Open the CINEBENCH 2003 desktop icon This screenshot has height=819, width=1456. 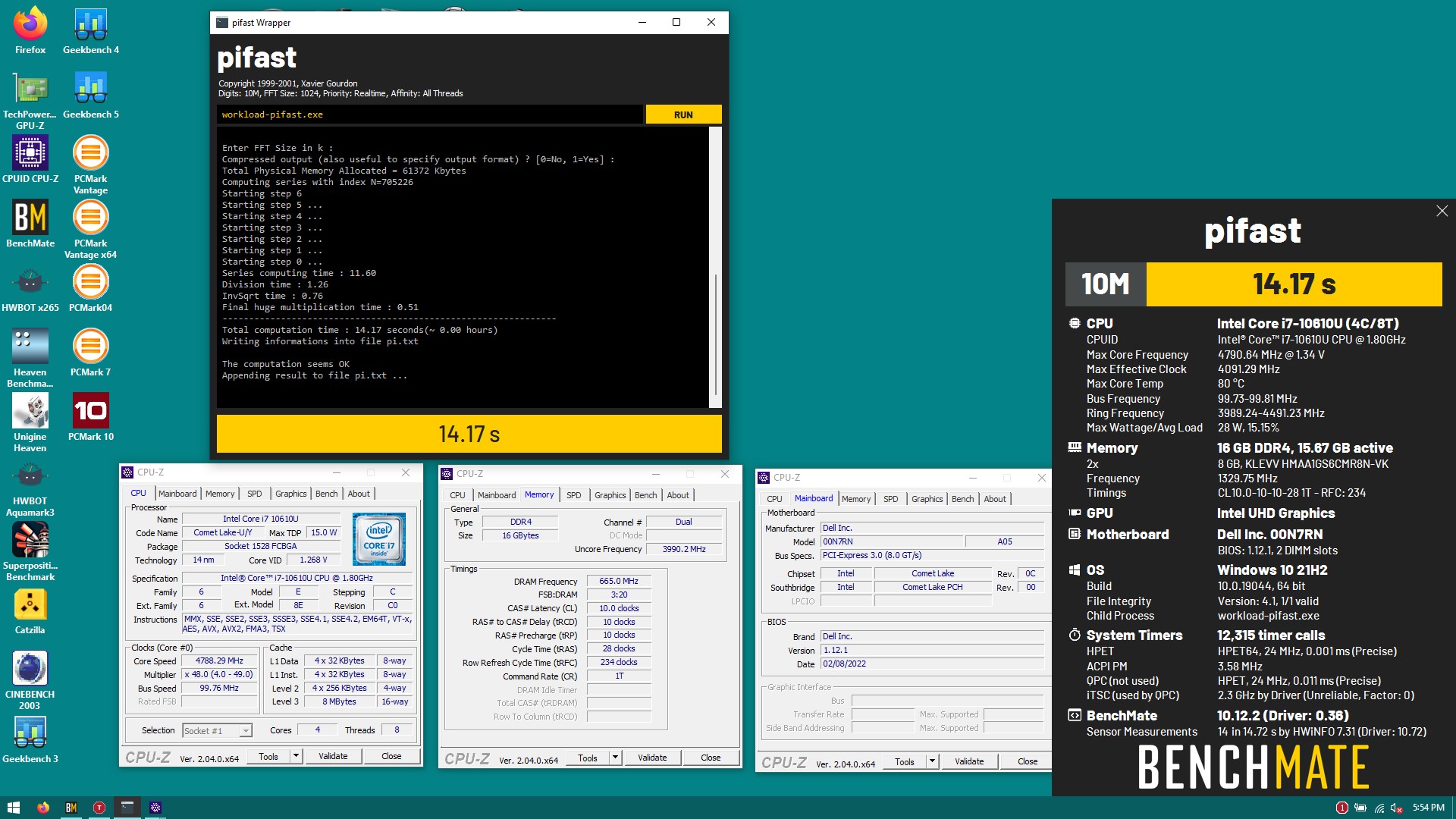click(x=30, y=681)
